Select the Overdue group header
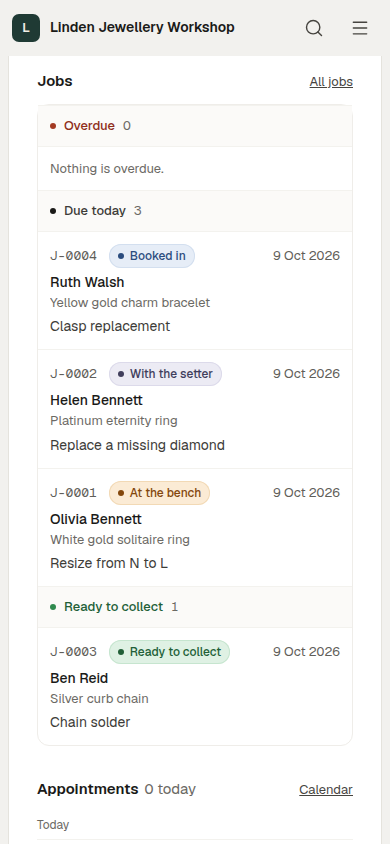Image resolution: width=390 pixels, height=844 pixels. point(195,126)
